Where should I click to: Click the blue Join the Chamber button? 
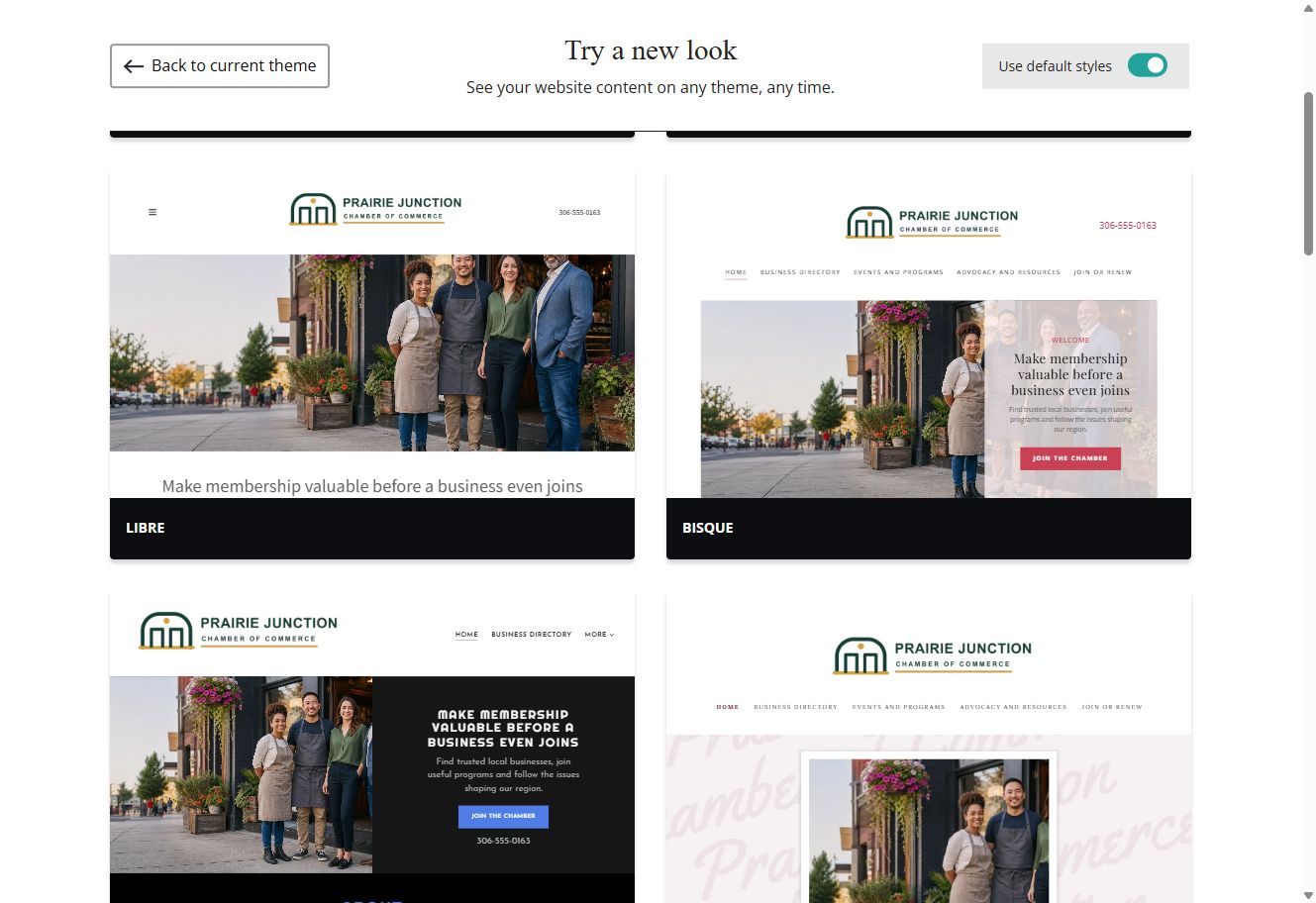(x=503, y=816)
